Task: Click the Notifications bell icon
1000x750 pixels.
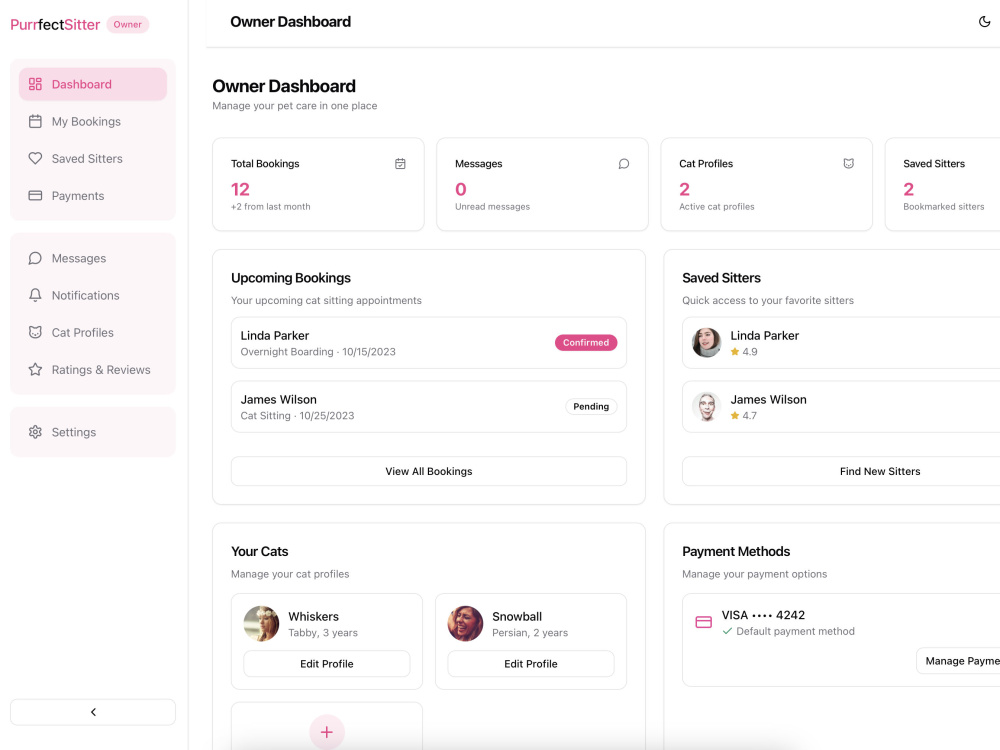Action: [35, 295]
